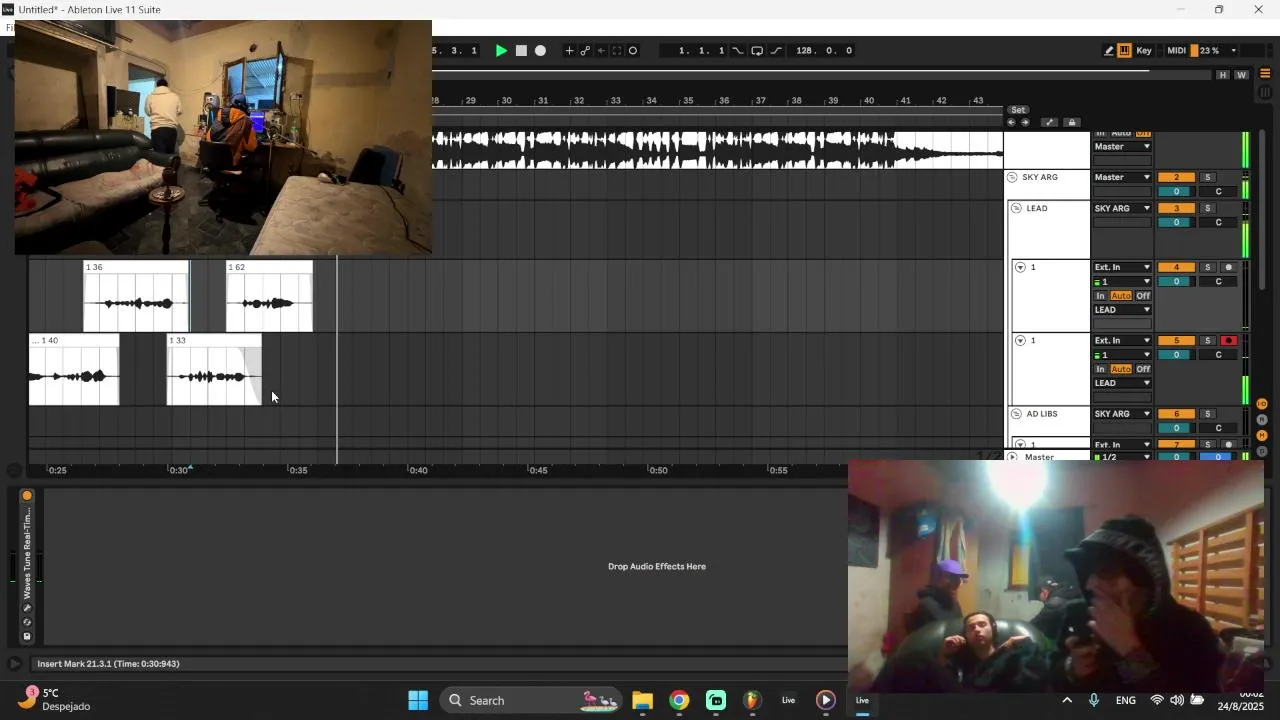The width and height of the screenshot is (1280, 720).
Task: Select the audio clip labeled 1 36
Action: click(136, 296)
